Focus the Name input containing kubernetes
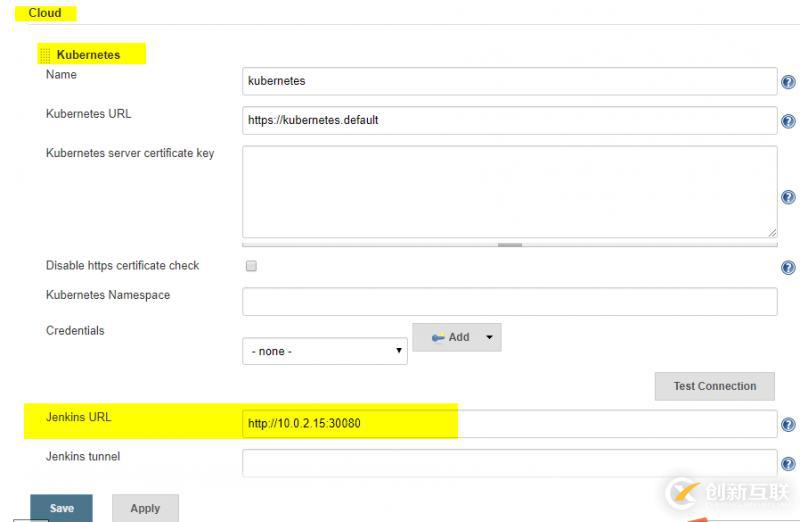800x522 pixels. pyautogui.click(x=509, y=81)
